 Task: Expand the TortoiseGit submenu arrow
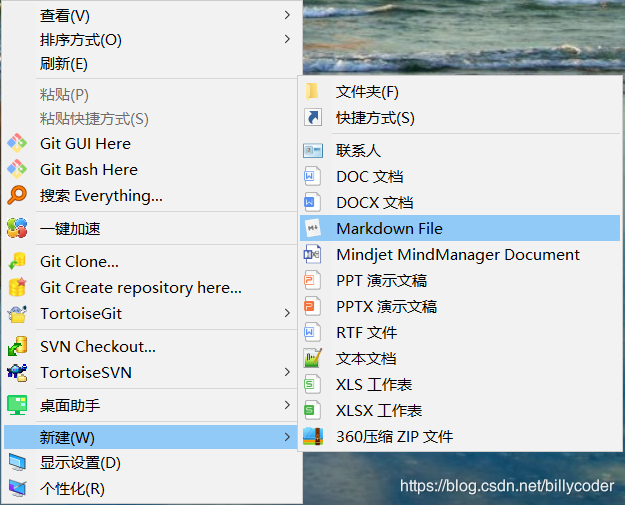[x=287, y=313]
